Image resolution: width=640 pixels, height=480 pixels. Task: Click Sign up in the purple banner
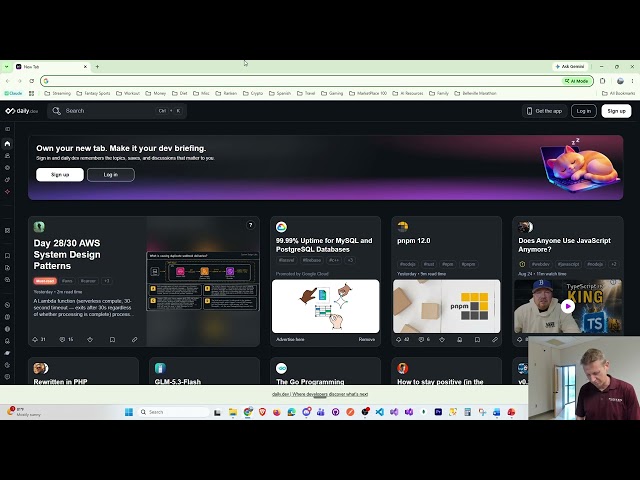(x=60, y=175)
